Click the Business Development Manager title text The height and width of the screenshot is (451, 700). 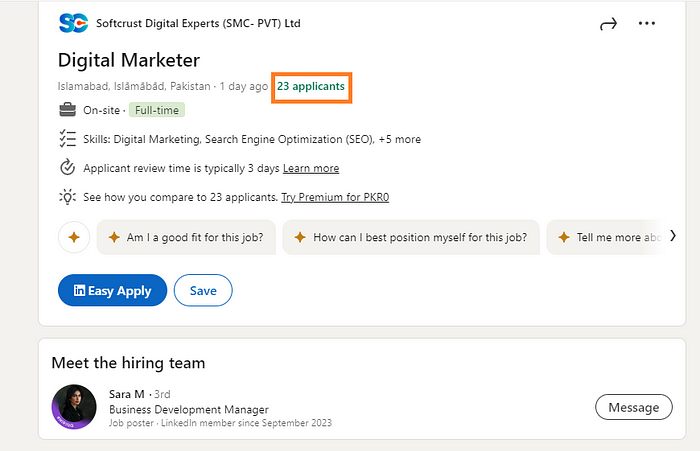pos(189,409)
